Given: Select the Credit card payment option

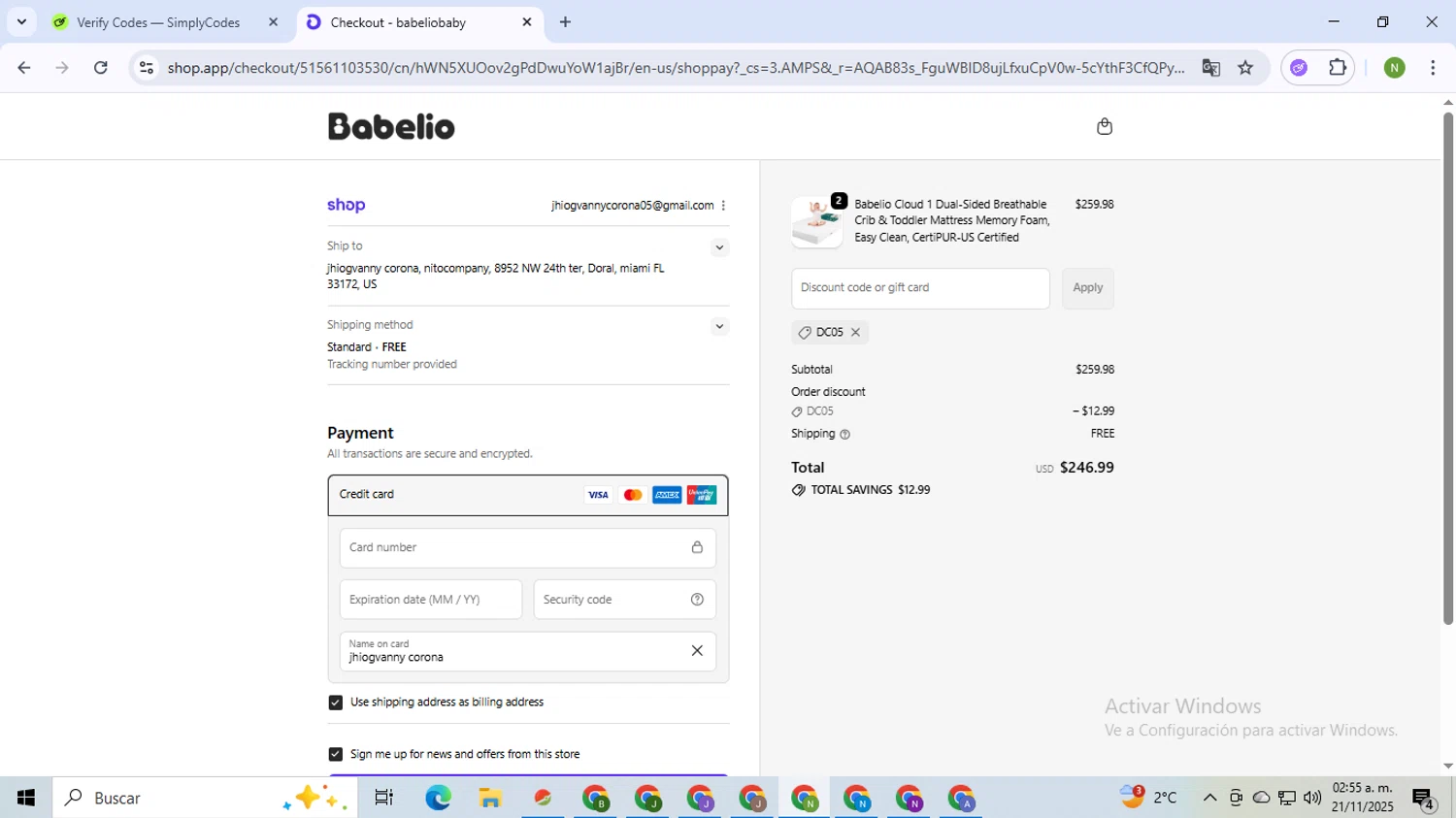Looking at the screenshot, I should click(528, 495).
